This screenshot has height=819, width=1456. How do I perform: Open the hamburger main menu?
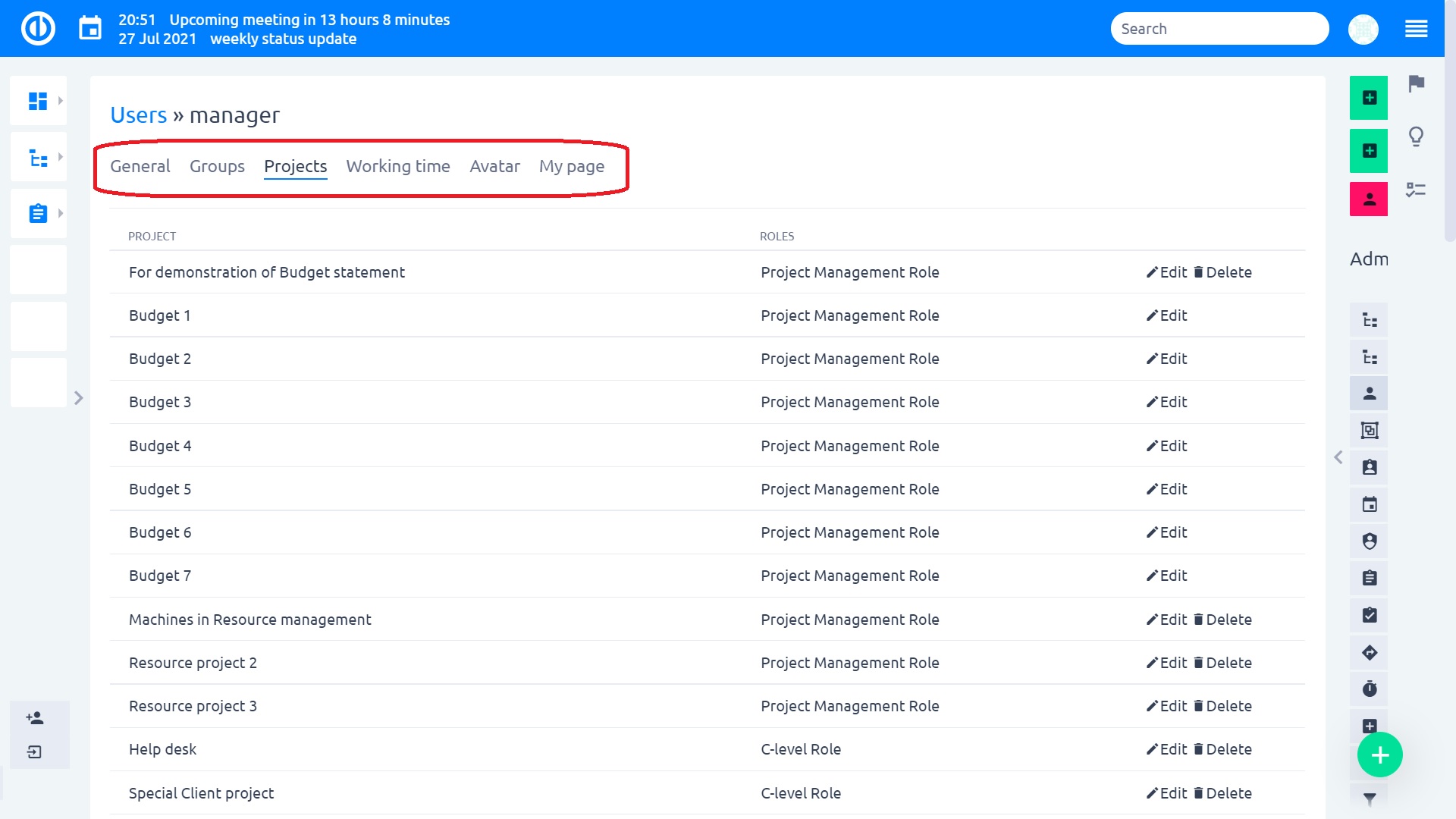click(1416, 29)
